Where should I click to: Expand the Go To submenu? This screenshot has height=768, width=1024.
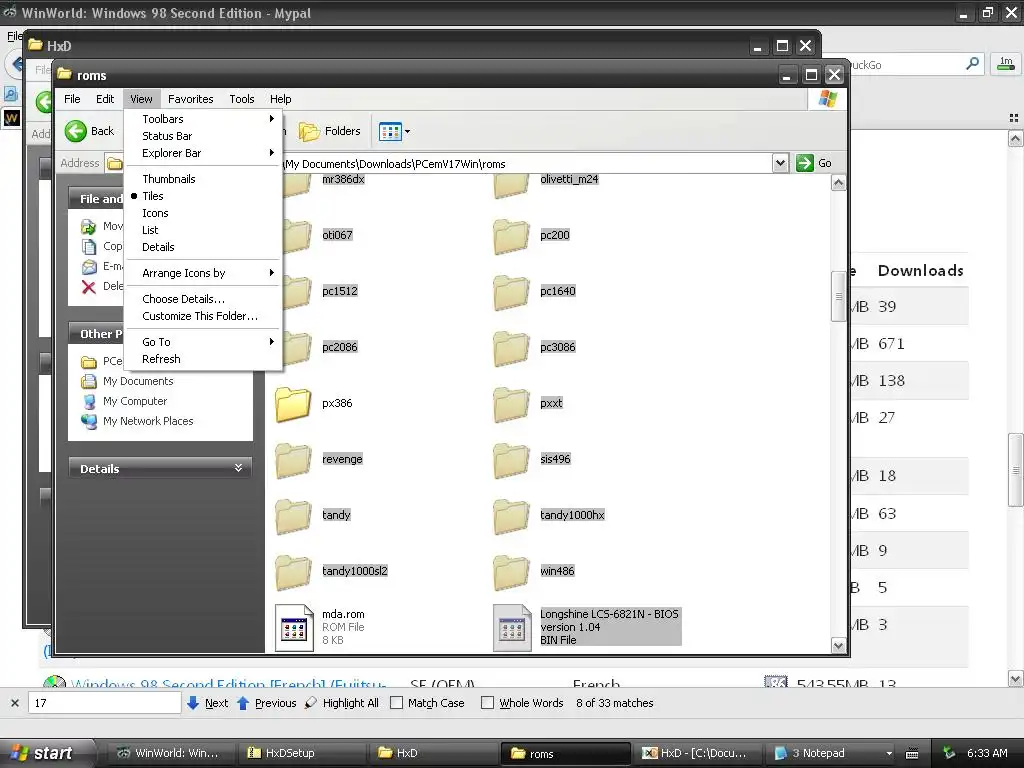click(x=202, y=342)
